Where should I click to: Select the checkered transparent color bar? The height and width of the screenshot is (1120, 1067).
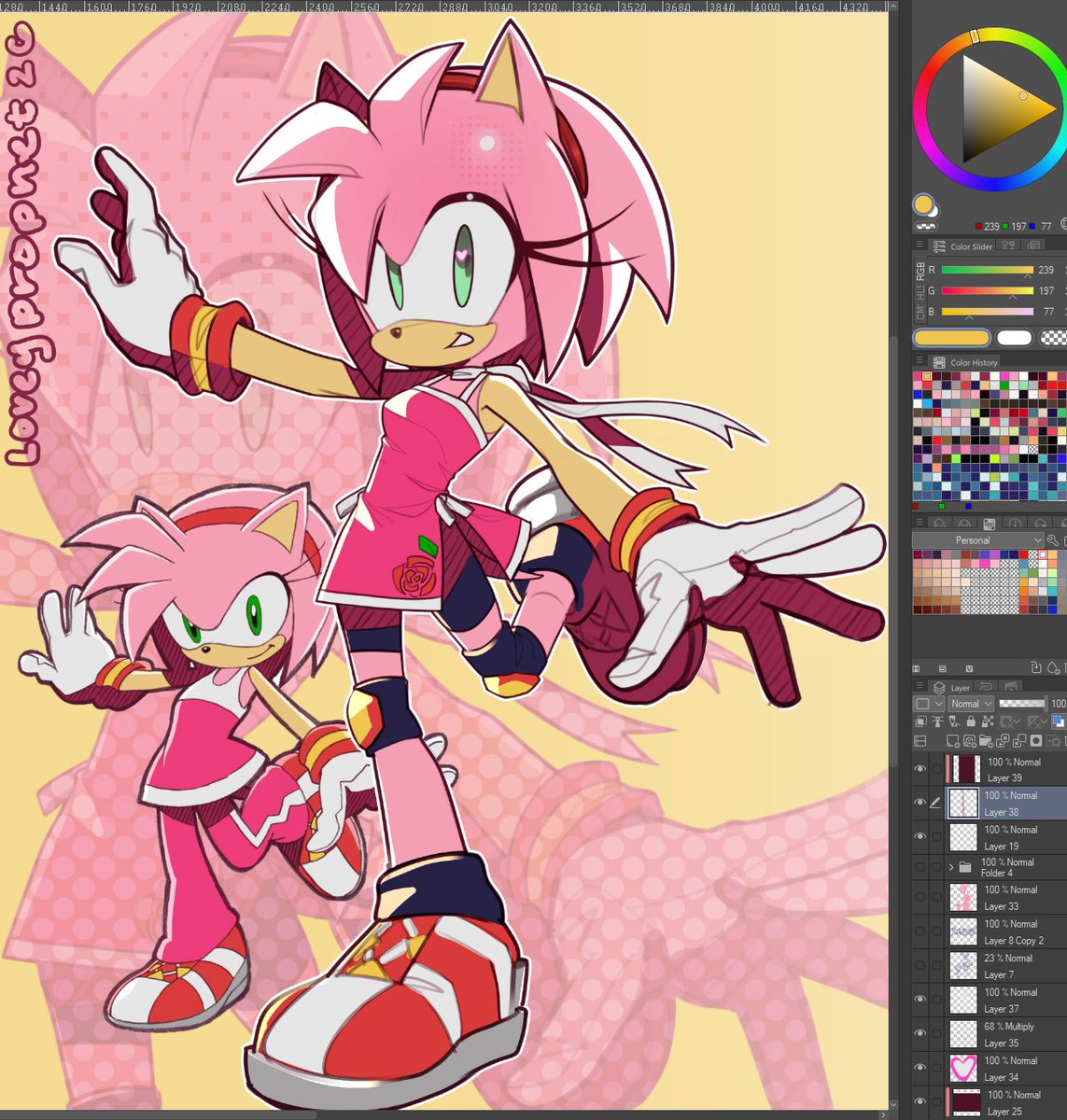click(1054, 338)
